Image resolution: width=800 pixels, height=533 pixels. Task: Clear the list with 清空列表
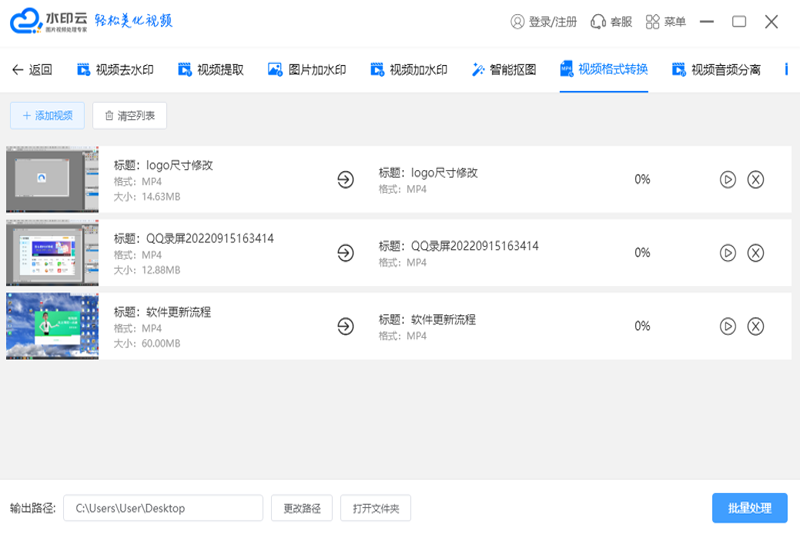click(129, 116)
